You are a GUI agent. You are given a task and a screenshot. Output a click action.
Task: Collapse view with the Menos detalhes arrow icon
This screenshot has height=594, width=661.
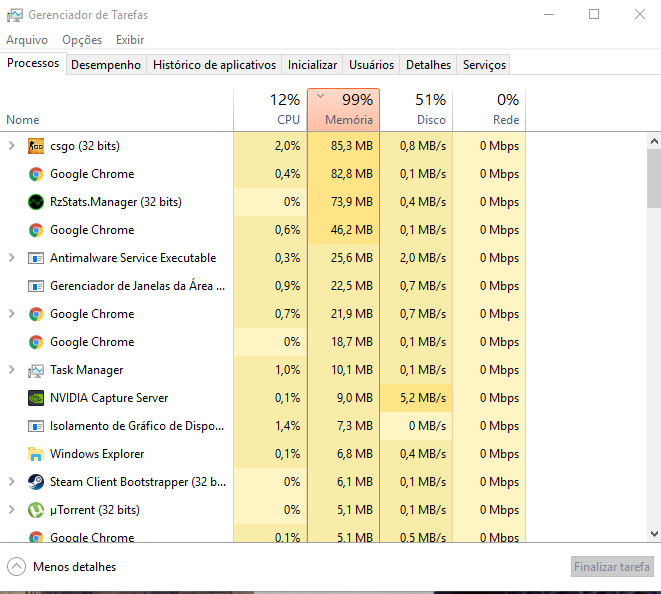tap(16, 567)
